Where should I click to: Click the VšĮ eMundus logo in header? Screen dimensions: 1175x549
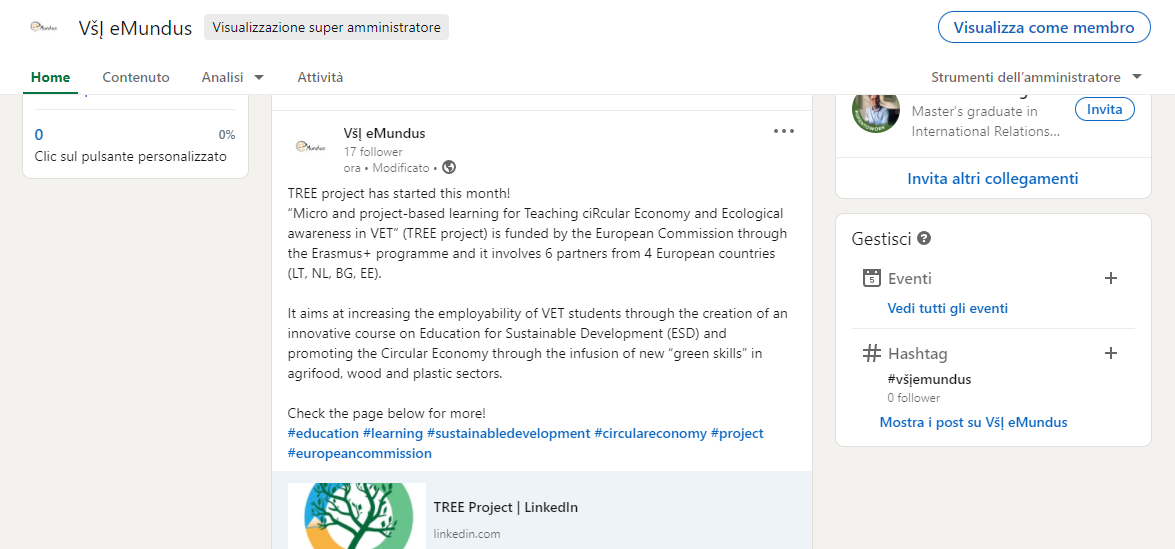point(43,27)
